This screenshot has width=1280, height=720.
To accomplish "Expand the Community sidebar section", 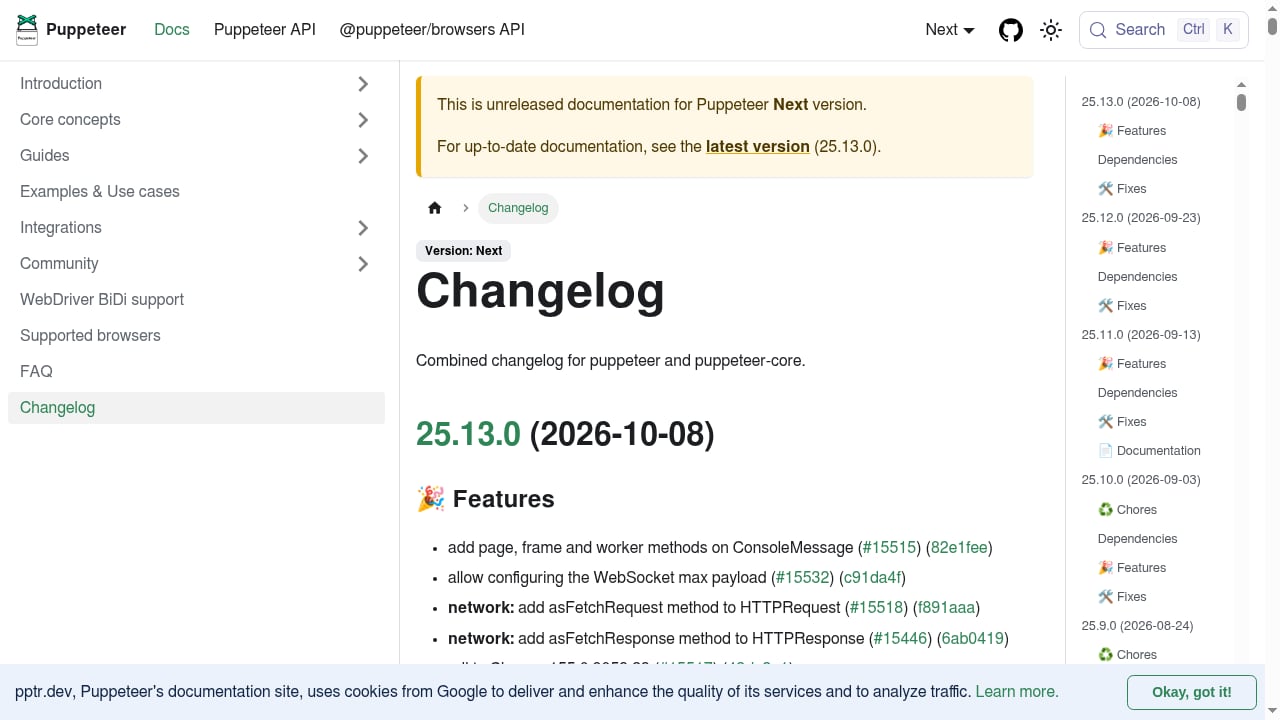I will coord(363,264).
